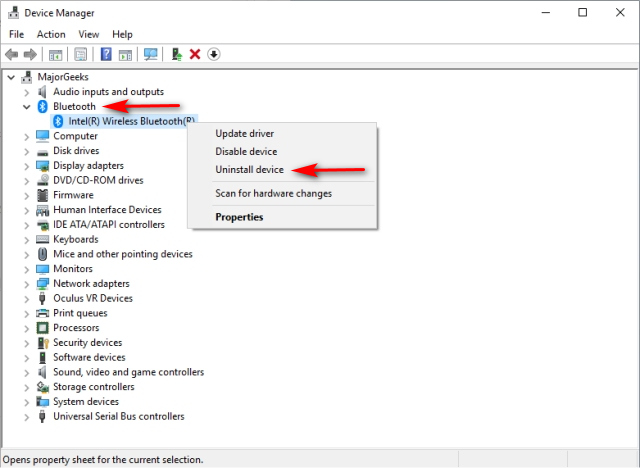Select the MajorGeeks computer name

(x=63, y=77)
